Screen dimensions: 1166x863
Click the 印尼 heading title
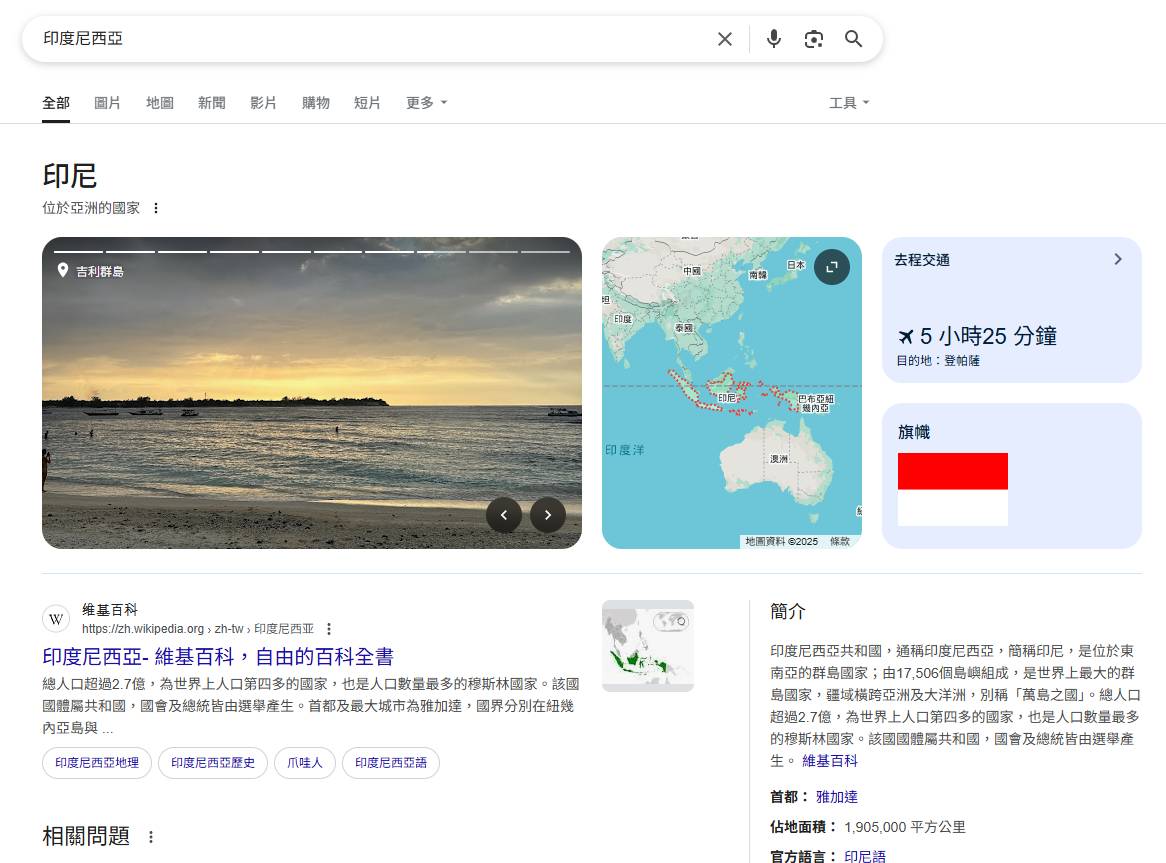70,176
